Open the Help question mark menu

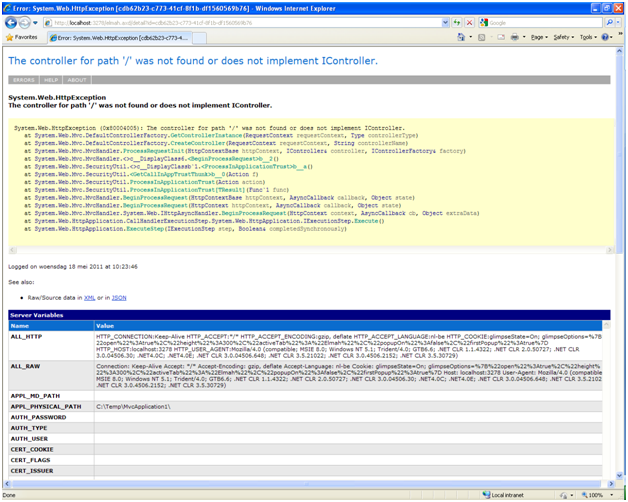click(607, 37)
